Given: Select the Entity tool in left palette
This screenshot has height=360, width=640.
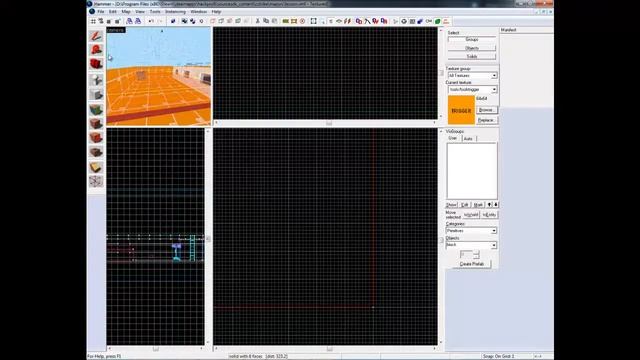Looking at the screenshot, I should point(96,80).
